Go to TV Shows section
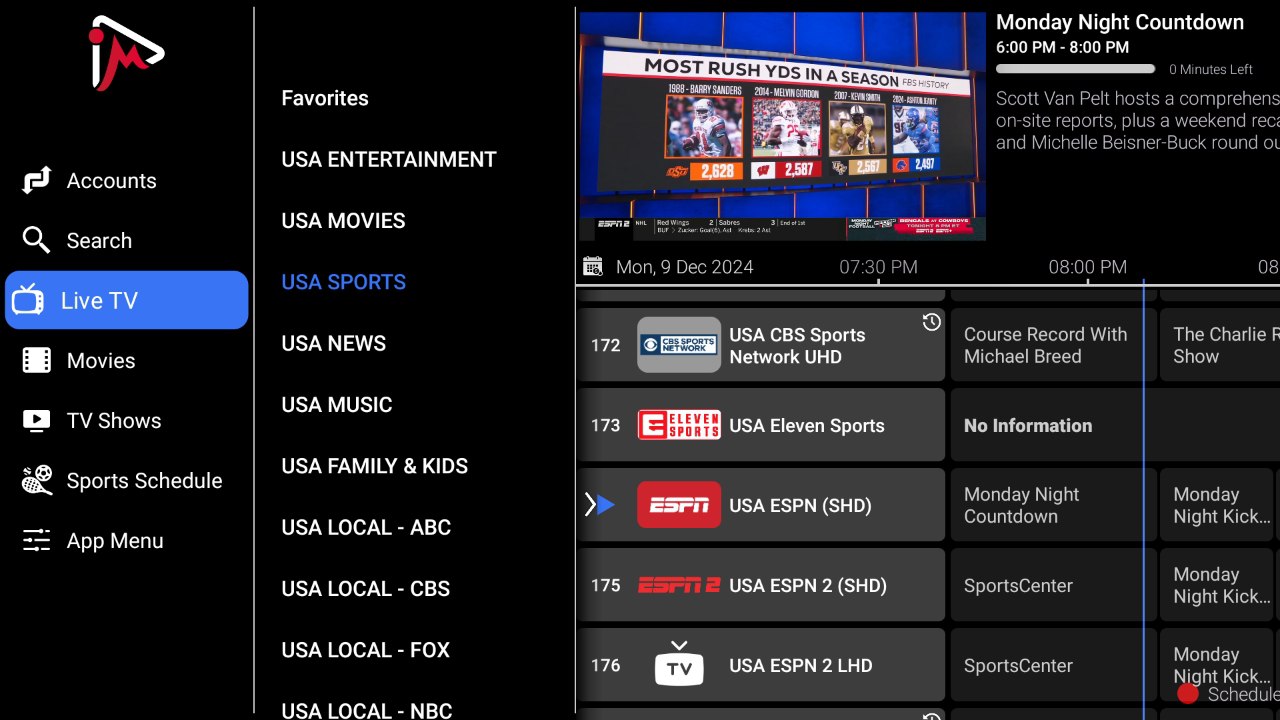Screen dimensions: 1280x720 [x=127, y=421]
